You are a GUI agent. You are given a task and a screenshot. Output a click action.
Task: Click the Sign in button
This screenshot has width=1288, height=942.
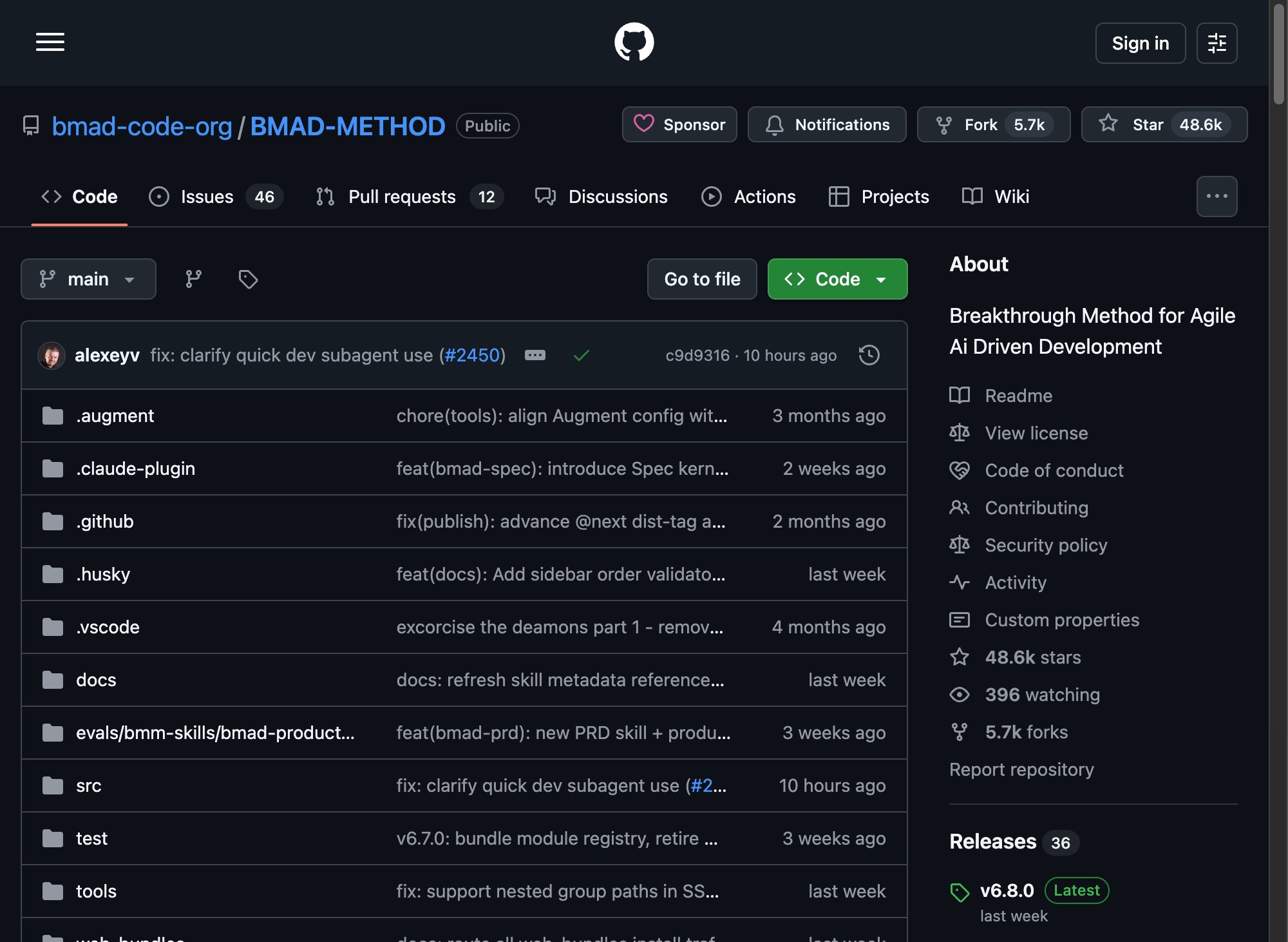(x=1140, y=43)
